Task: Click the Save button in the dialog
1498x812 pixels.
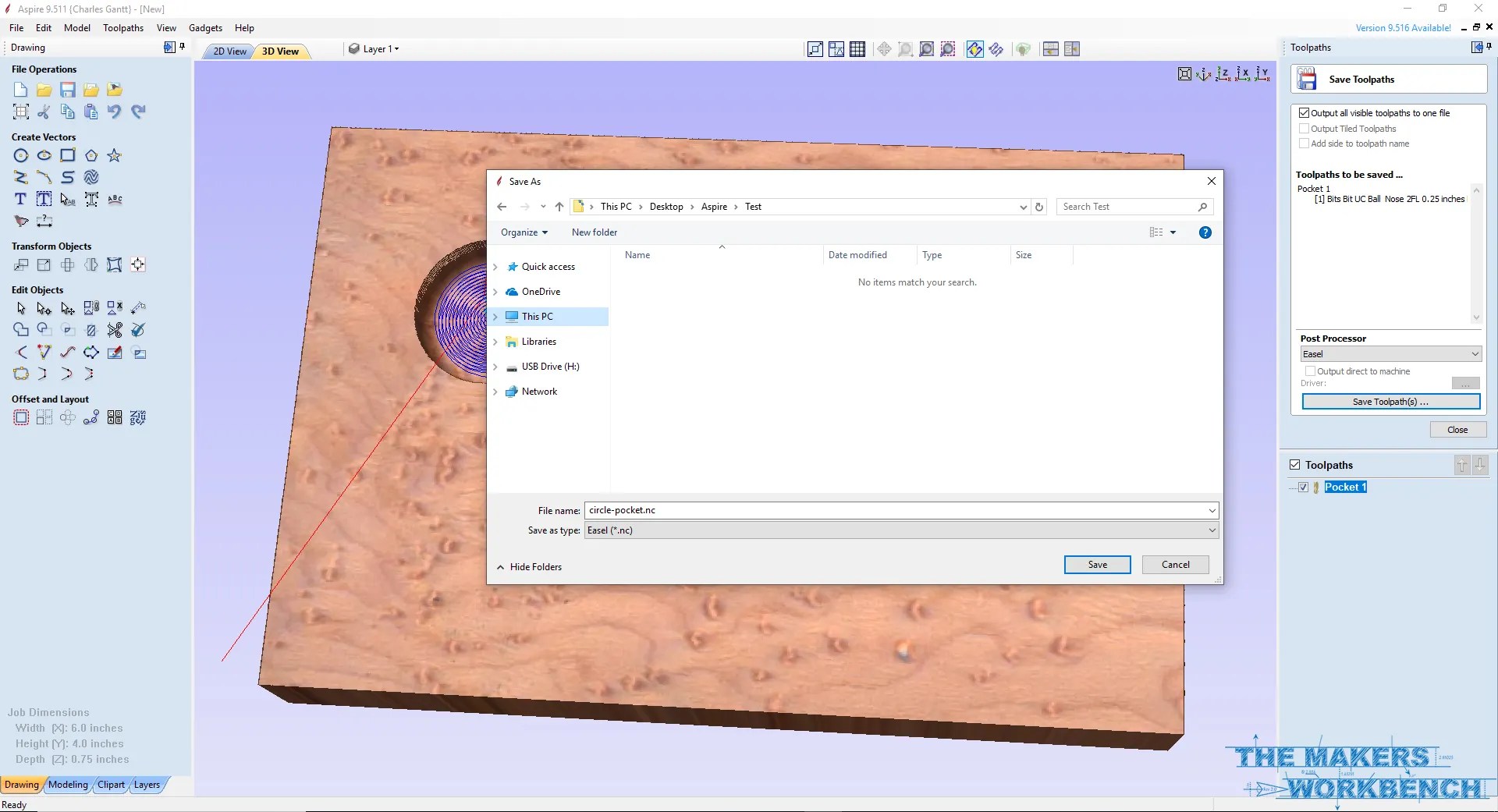Action: tap(1096, 564)
